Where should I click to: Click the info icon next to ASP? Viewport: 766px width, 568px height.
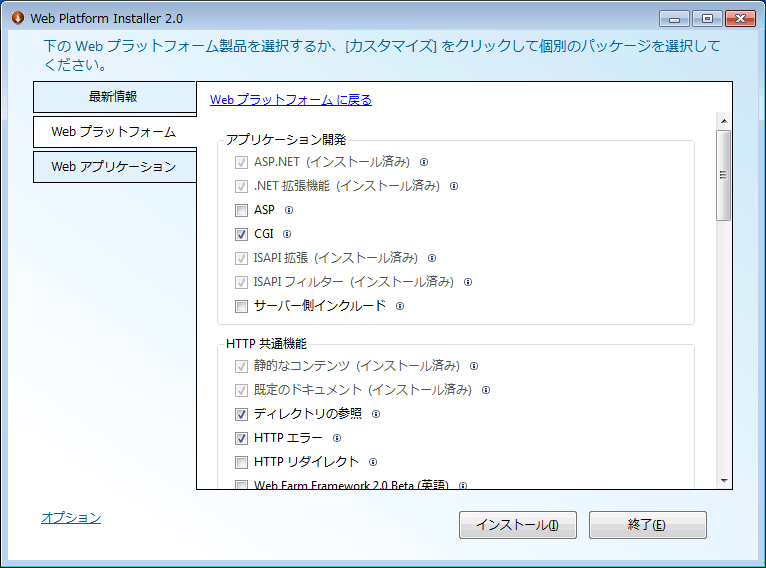click(289, 210)
